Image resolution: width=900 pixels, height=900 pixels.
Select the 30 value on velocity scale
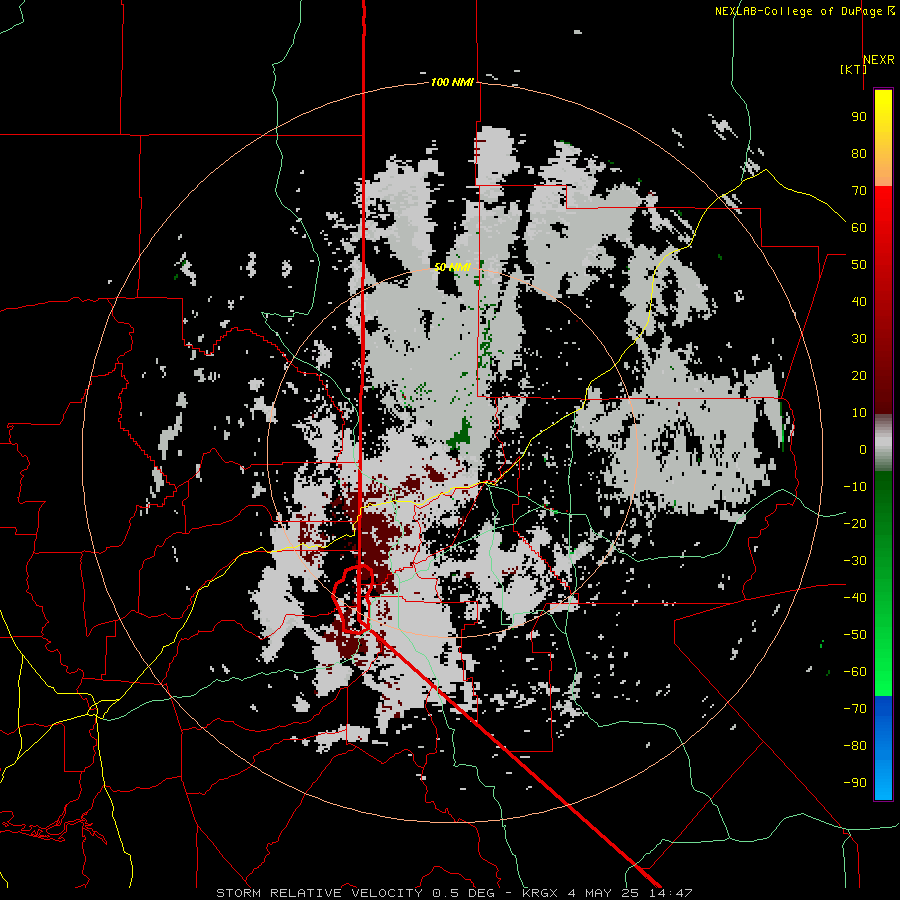tap(859, 339)
